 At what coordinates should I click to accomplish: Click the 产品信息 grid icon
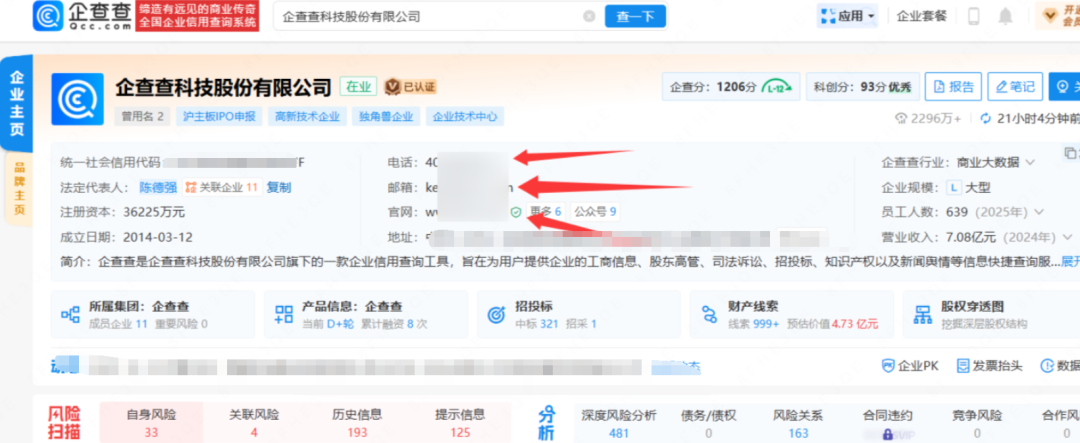[284, 315]
